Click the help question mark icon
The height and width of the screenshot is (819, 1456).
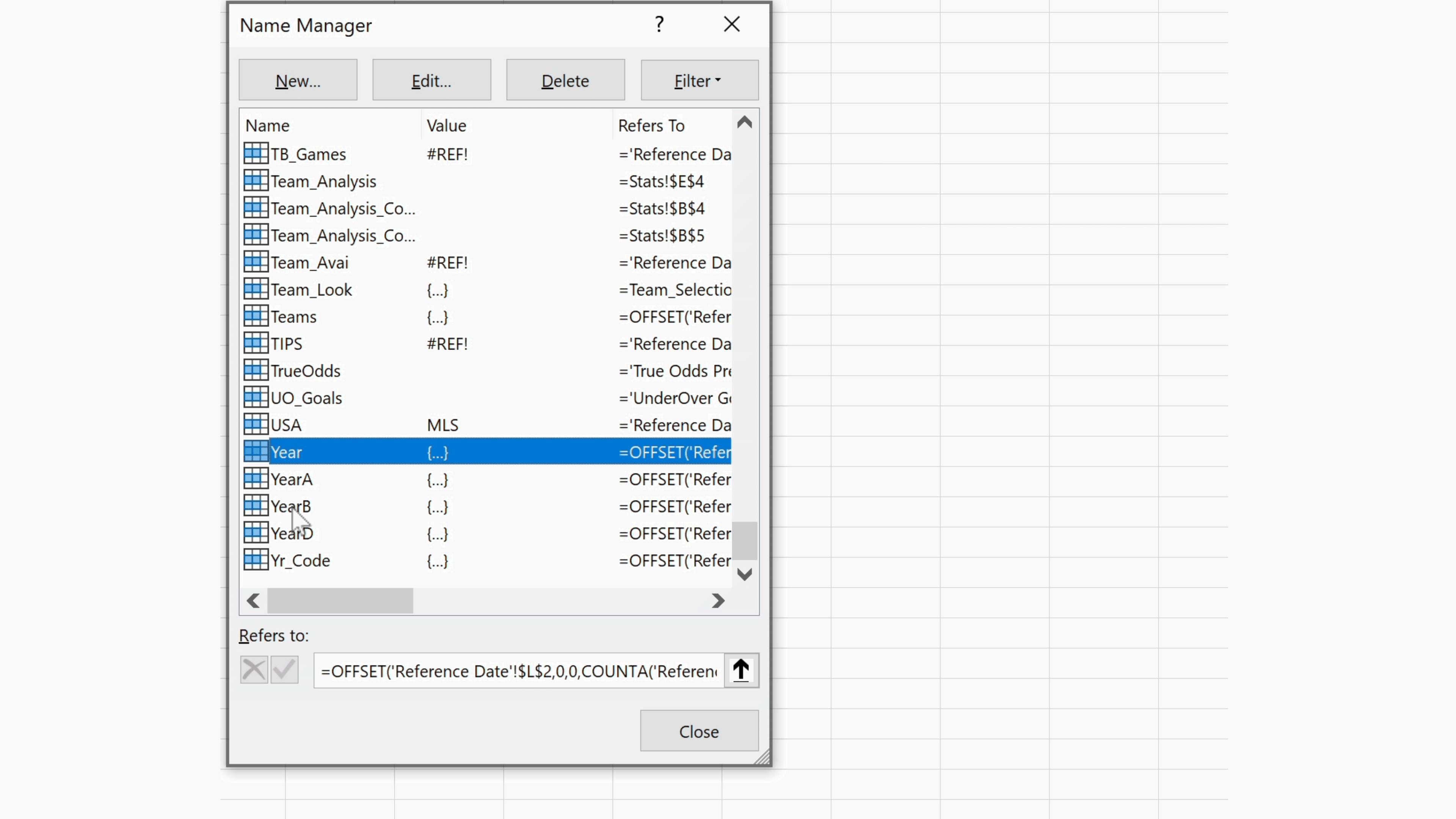tap(659, 24)
